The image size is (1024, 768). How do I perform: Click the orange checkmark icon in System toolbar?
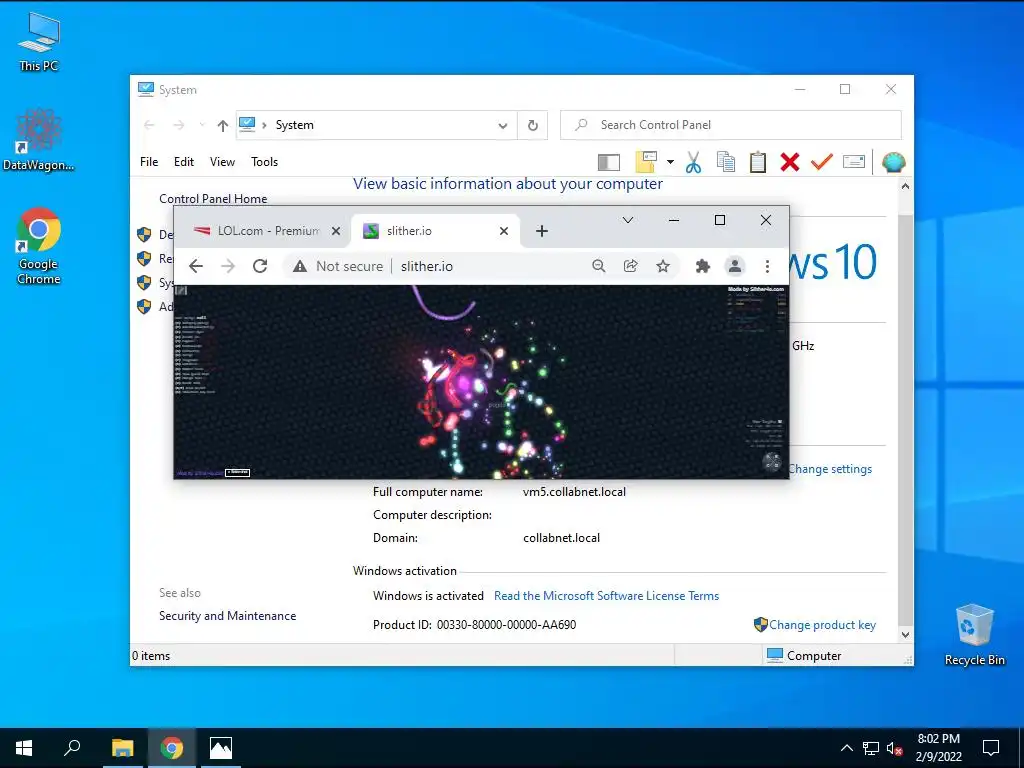[x=822, y=161]
